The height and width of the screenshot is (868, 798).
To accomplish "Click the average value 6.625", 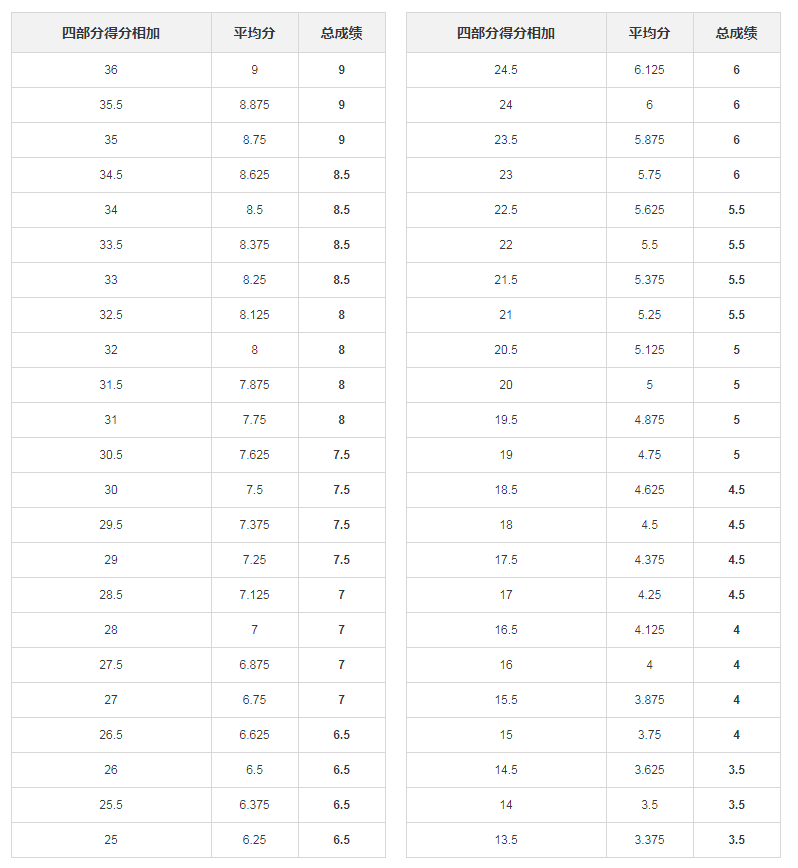I will (x=254, y=735).
